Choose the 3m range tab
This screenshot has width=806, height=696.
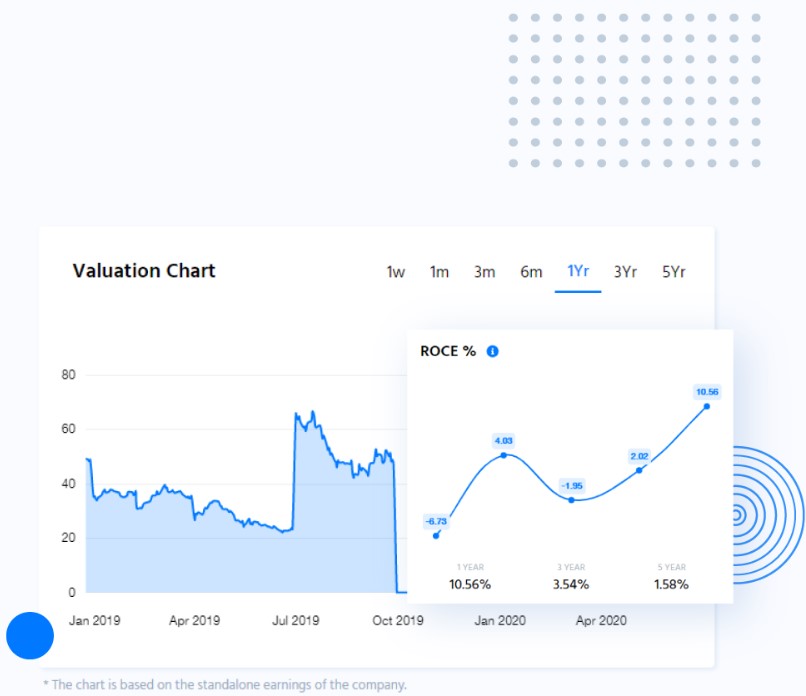(484, 272)
